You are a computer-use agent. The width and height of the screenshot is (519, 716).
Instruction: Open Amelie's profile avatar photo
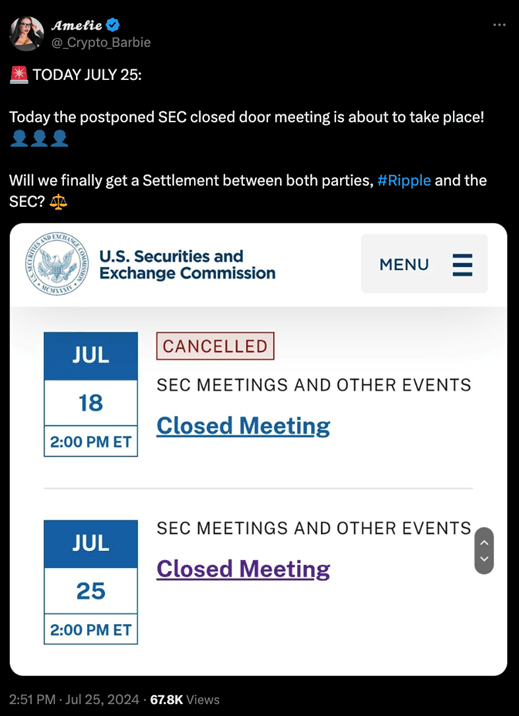26,34
